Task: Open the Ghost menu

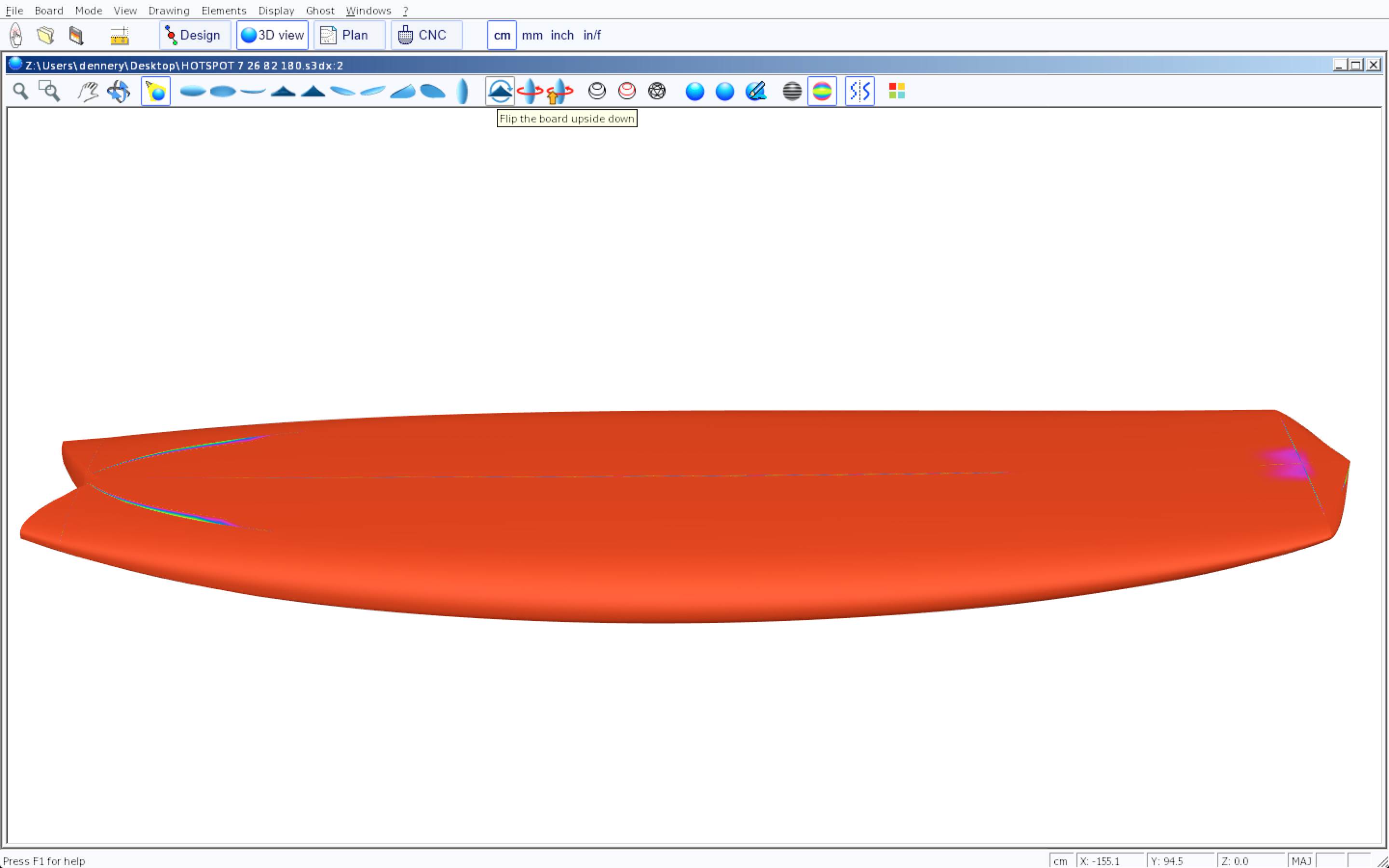Action: tap(320, 10)
